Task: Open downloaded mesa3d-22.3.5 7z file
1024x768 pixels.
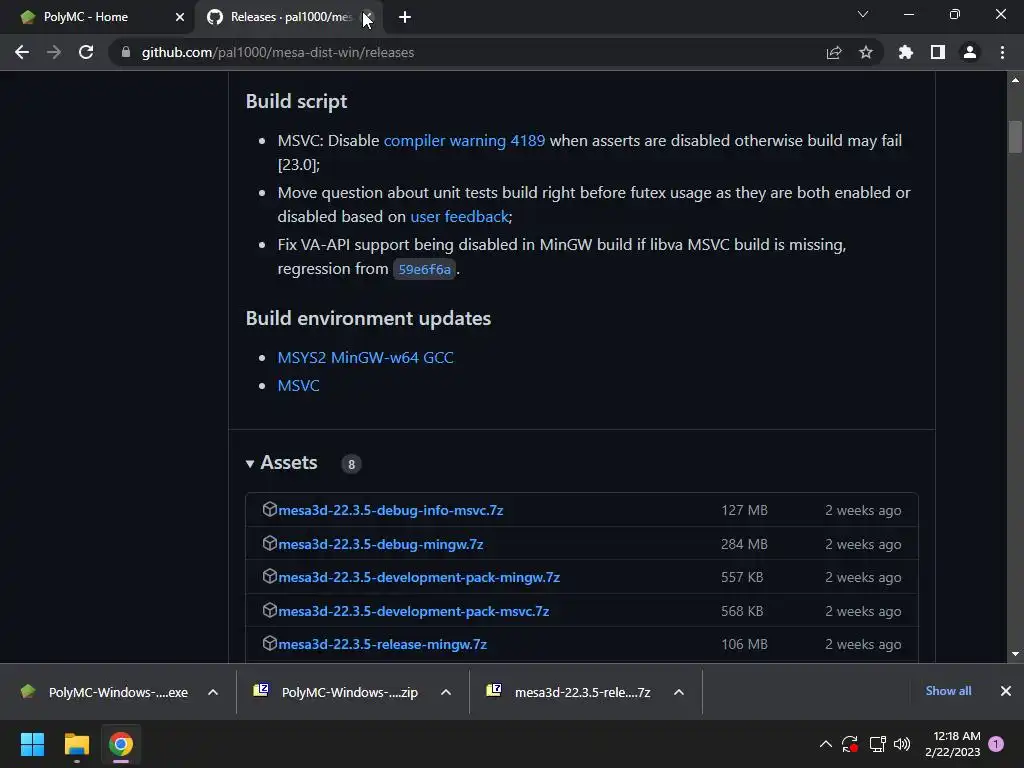Action: point(569,692)
